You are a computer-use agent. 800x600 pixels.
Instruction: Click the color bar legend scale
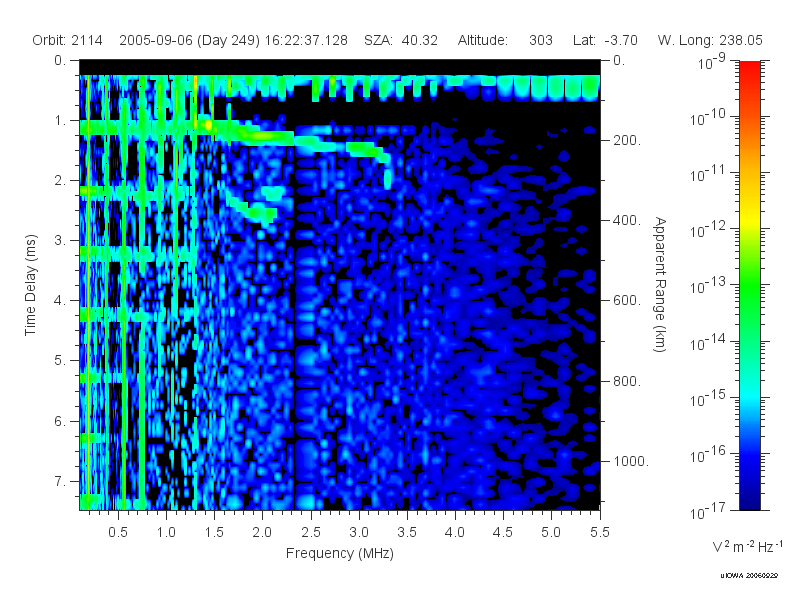coord(749,285)
